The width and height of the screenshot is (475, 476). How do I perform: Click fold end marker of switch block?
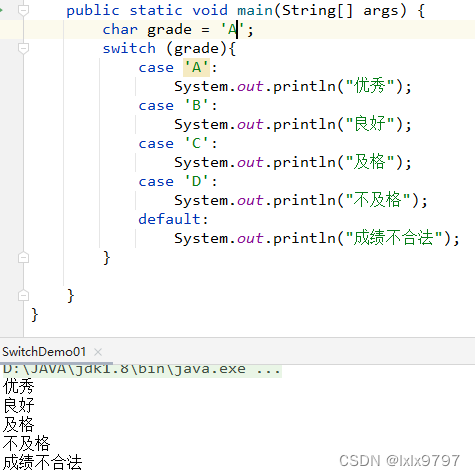click(23, 258)
